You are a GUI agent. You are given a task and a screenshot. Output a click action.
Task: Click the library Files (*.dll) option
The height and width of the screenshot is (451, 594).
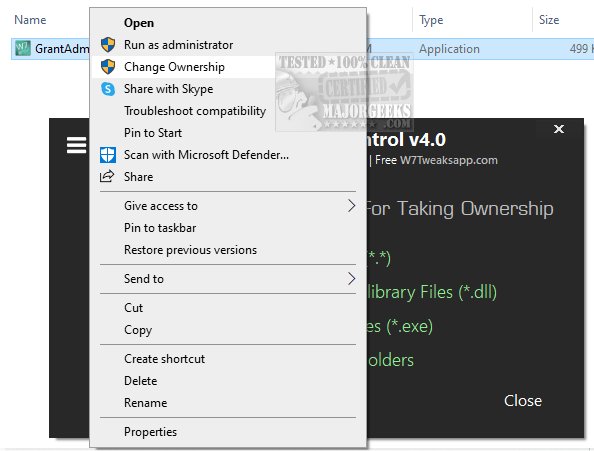click(x=432, y=292)
